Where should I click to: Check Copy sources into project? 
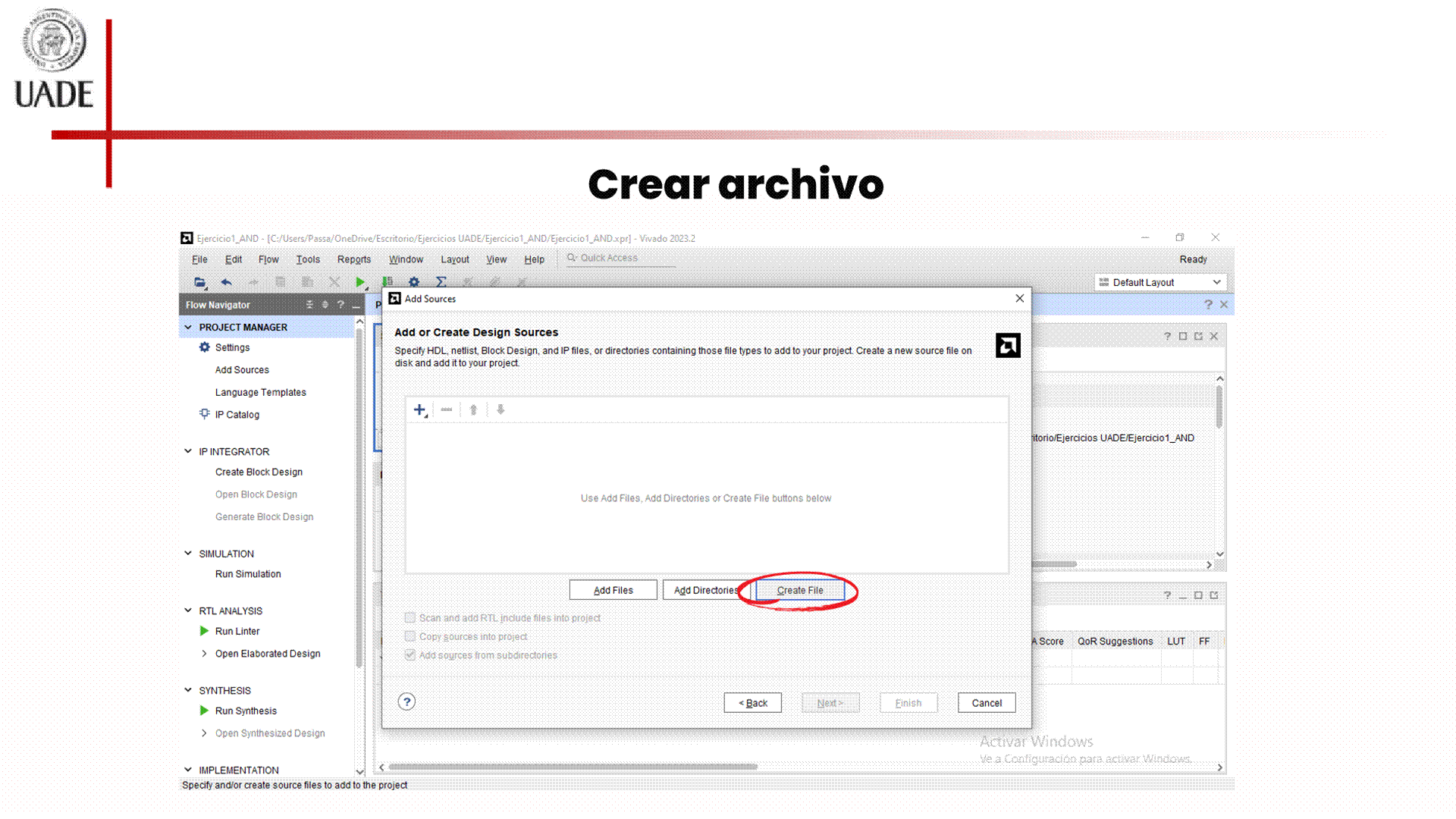pyautogui.click(x=410, y=636)
